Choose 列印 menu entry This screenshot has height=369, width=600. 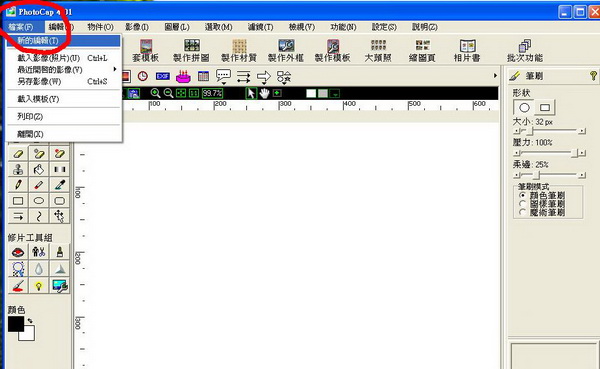pos(64,116)
